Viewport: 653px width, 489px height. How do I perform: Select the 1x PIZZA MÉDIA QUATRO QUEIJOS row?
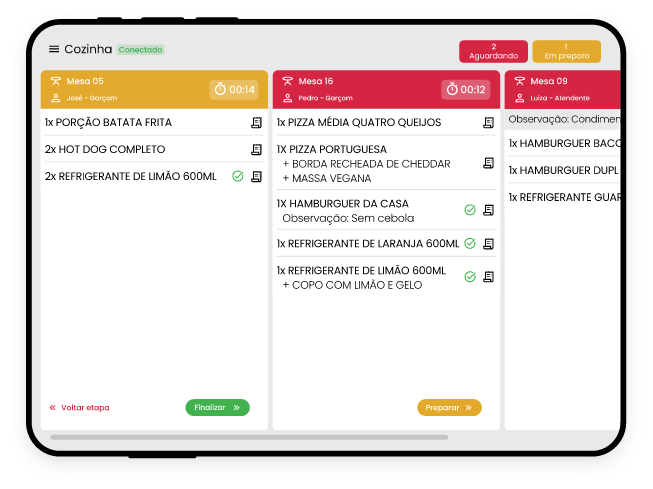(386, 122)
